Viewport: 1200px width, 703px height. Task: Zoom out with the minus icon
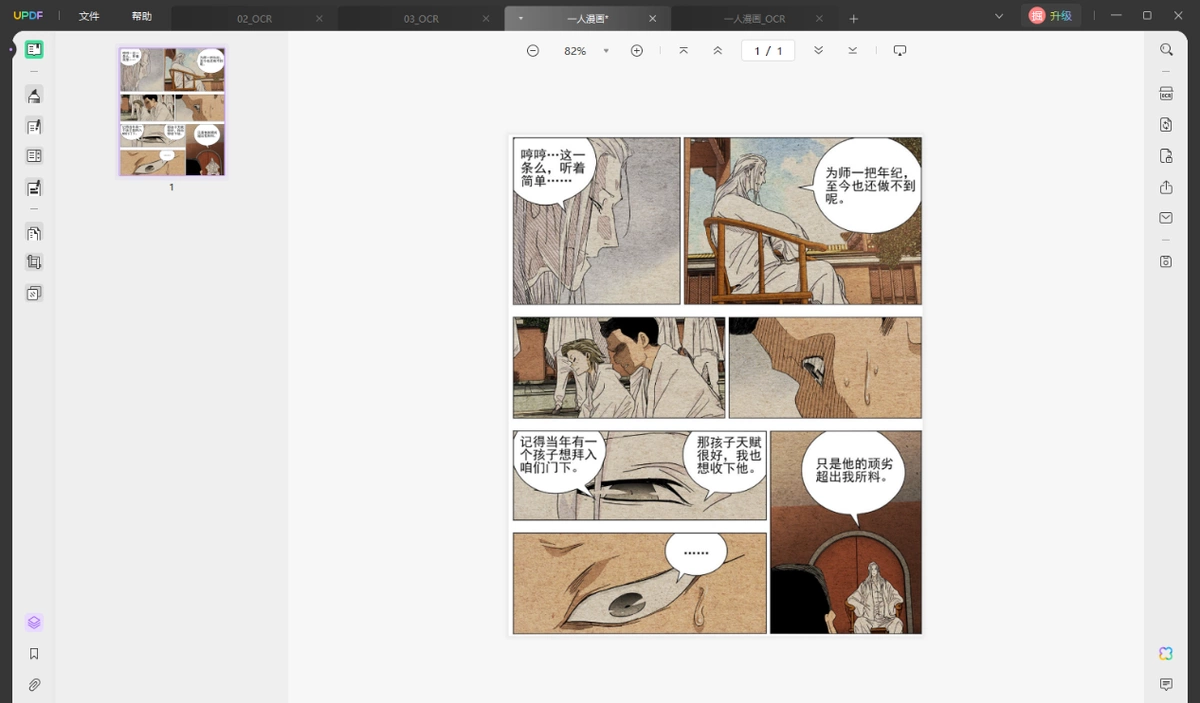tap(533, 51)
